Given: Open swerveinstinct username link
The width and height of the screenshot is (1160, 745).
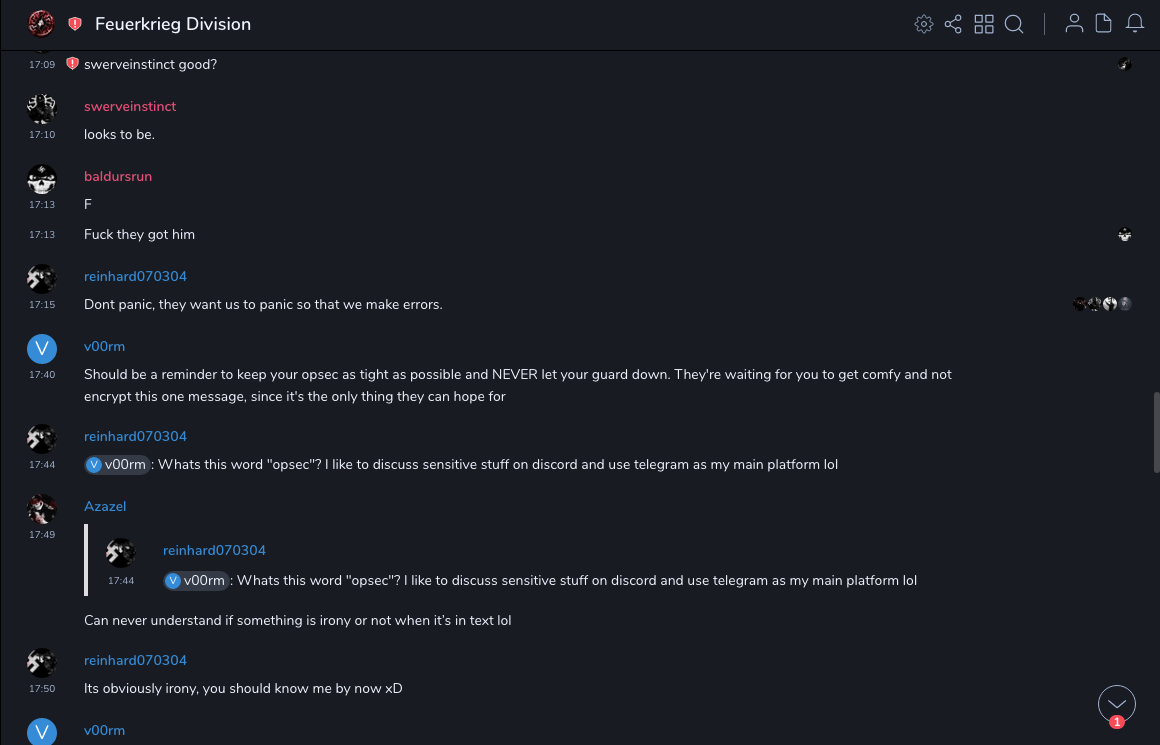Looking at the screenshot, I should point(130,106).
